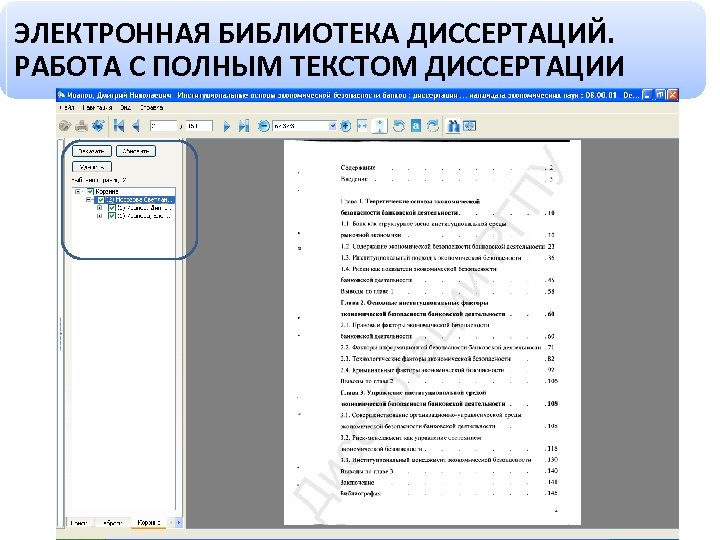Screen dimensions: 720x540
Task: Rotate the page counterclockwise
Action: pyautogui.click(x=399, y=126)
